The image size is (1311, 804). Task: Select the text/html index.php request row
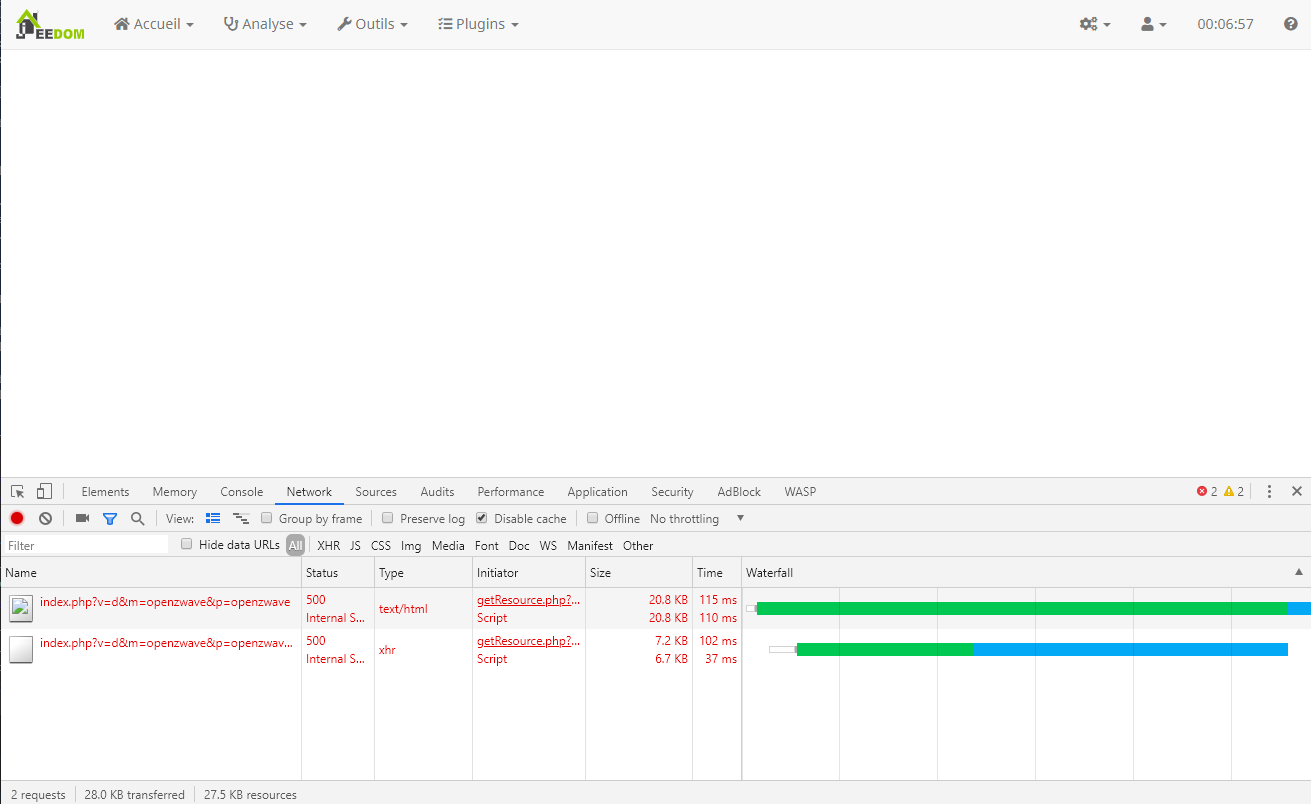[655, 608]
